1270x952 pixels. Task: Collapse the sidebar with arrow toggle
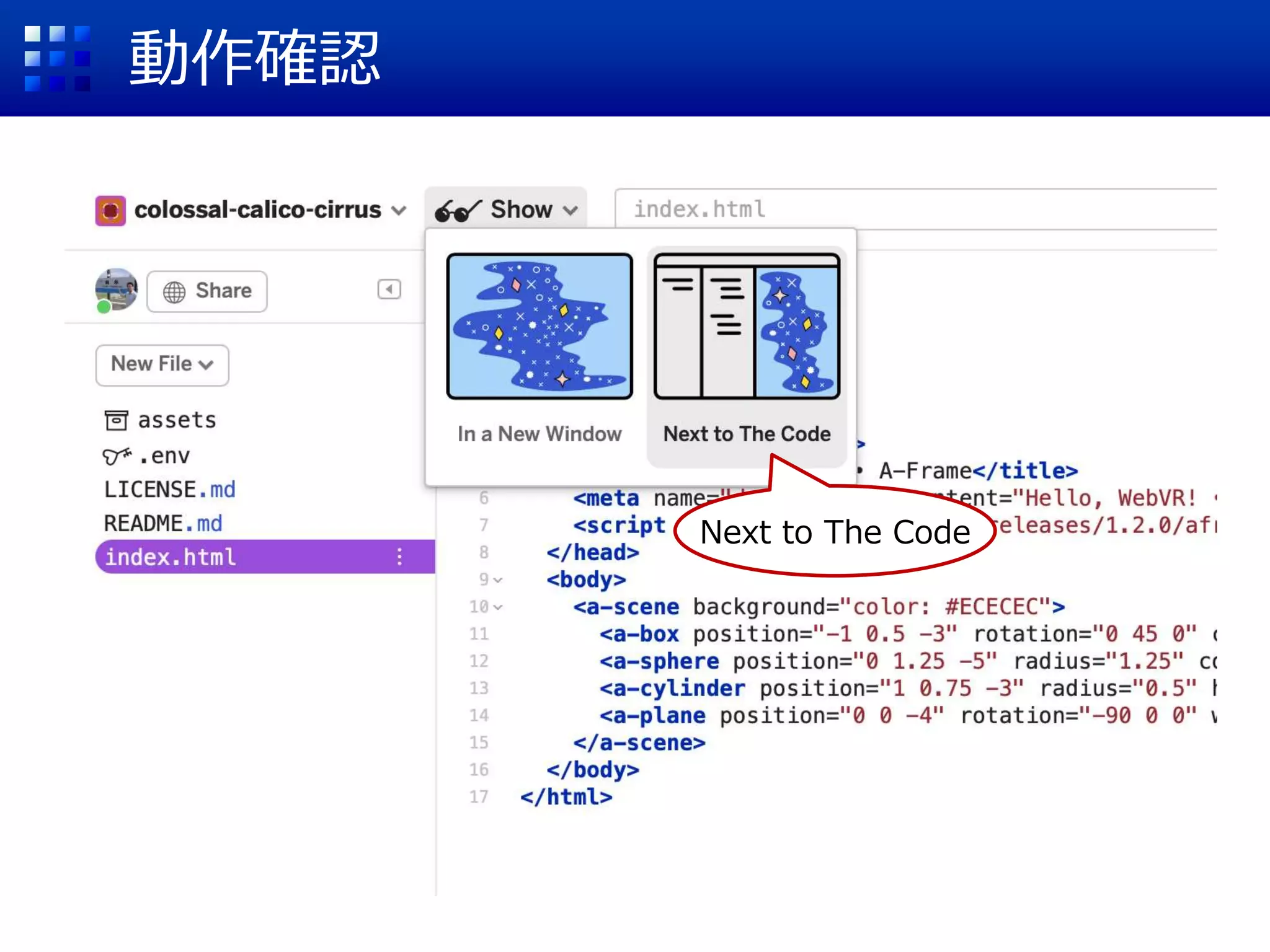[389, 289]
